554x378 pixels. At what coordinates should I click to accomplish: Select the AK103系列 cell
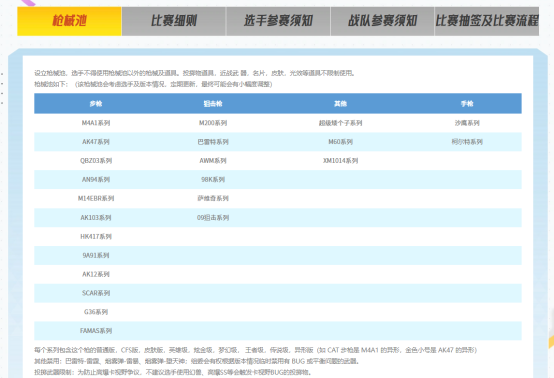(96, 218)
